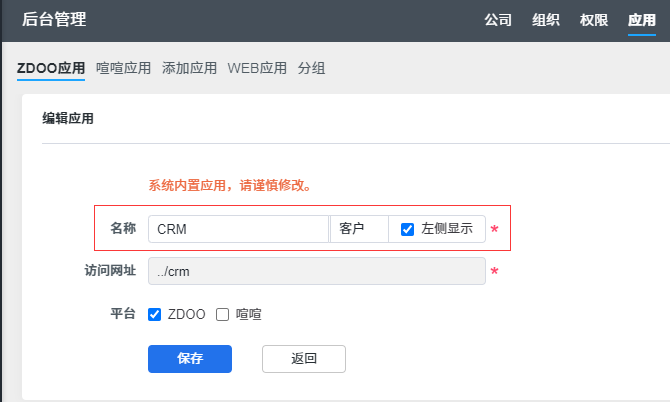Go to the 权限 section

click(594, 20)
